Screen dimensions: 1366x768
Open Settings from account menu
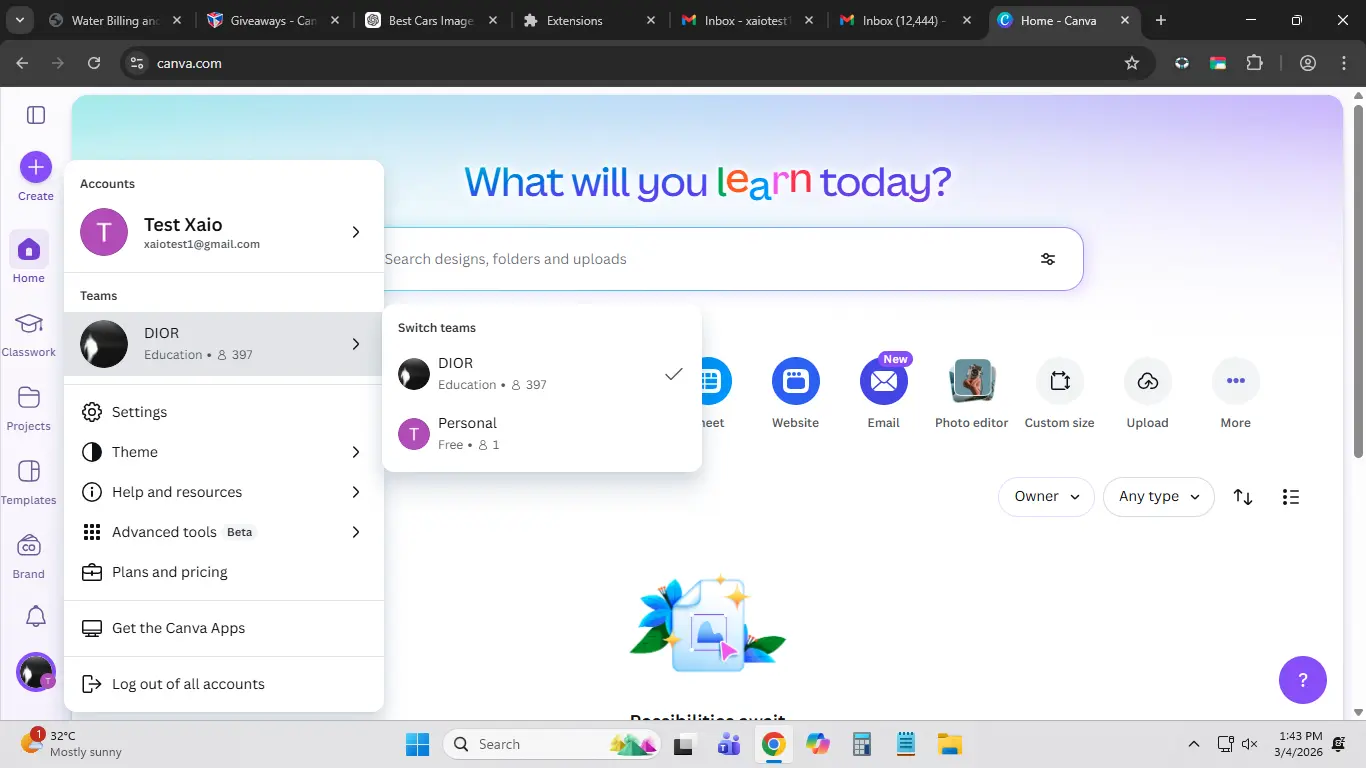point(224,412)
